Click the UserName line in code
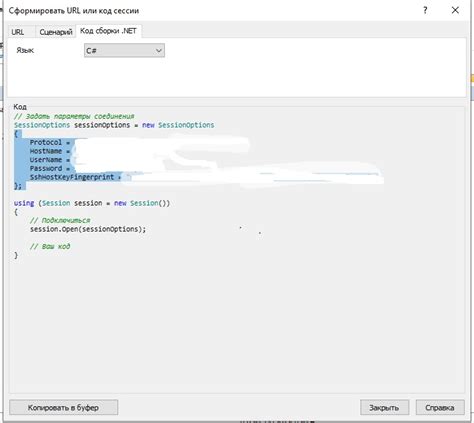Image resolution: width=474 pixels, height=423 pixels. point(50,160)
